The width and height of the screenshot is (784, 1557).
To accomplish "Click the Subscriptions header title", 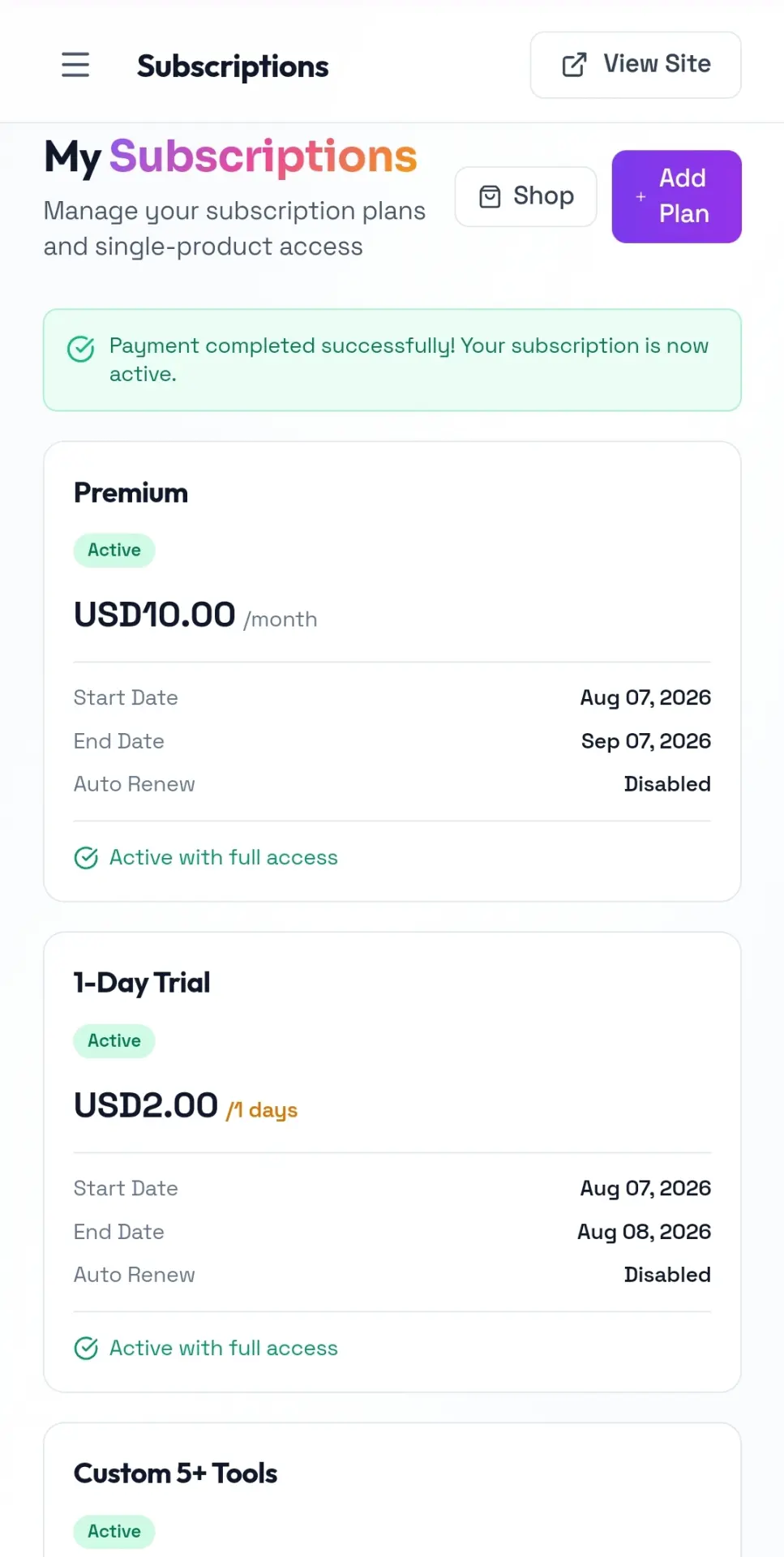I will [x=233, y=66].
